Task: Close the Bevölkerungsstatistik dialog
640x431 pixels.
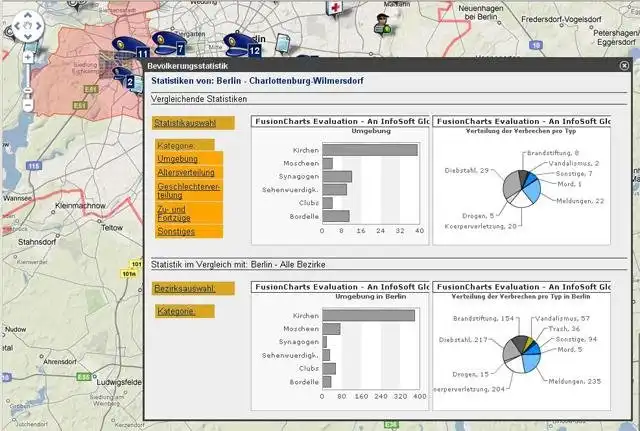Action: coord(624,65)
